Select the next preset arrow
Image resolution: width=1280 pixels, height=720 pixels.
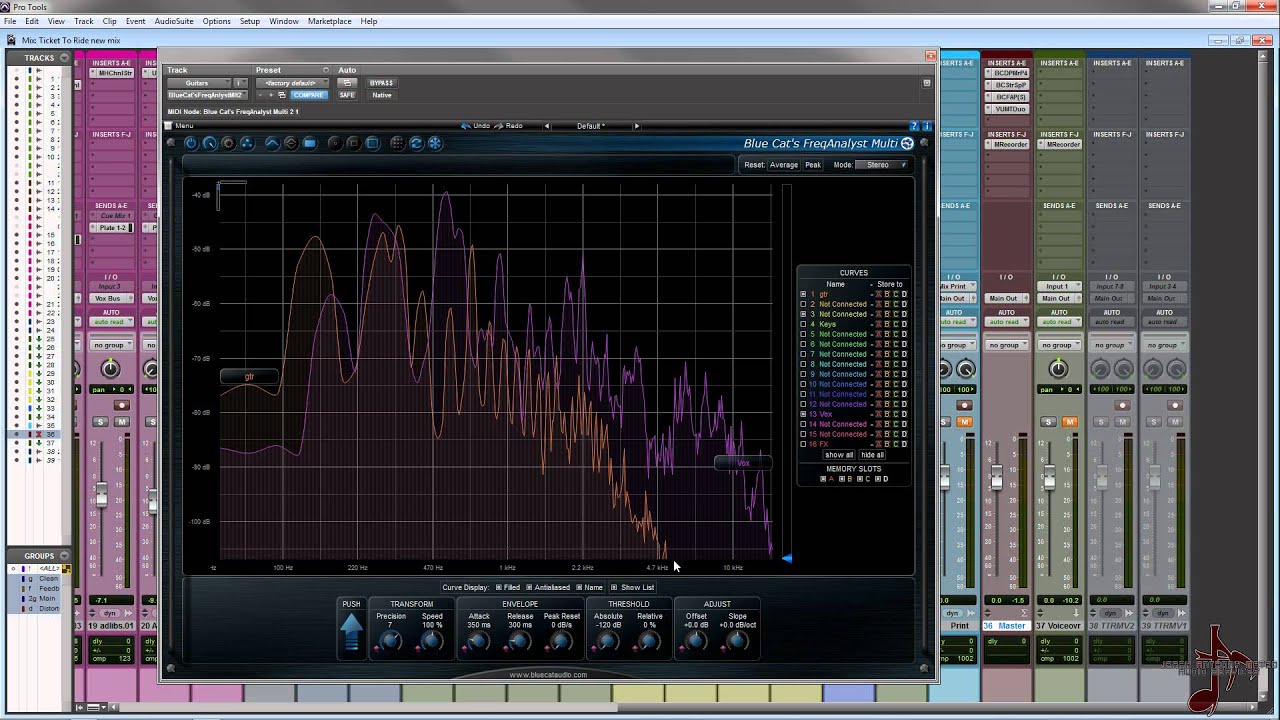point(637,126)
